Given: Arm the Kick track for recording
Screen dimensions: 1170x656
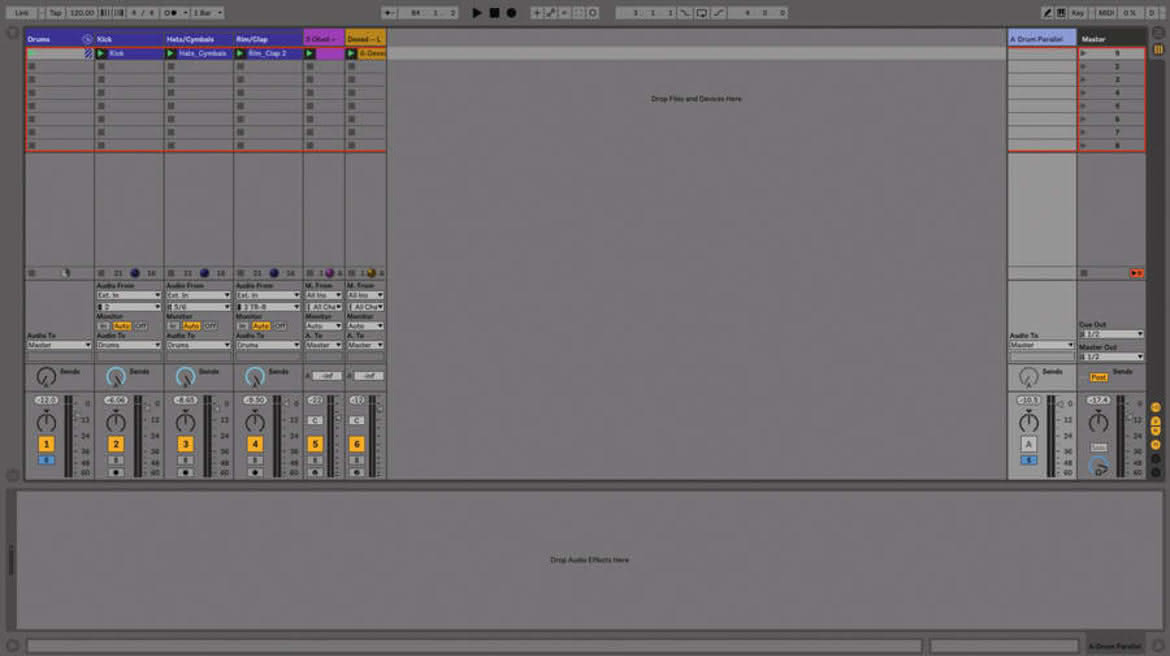Looking at the screenshot, I should [x=116, y=472].
